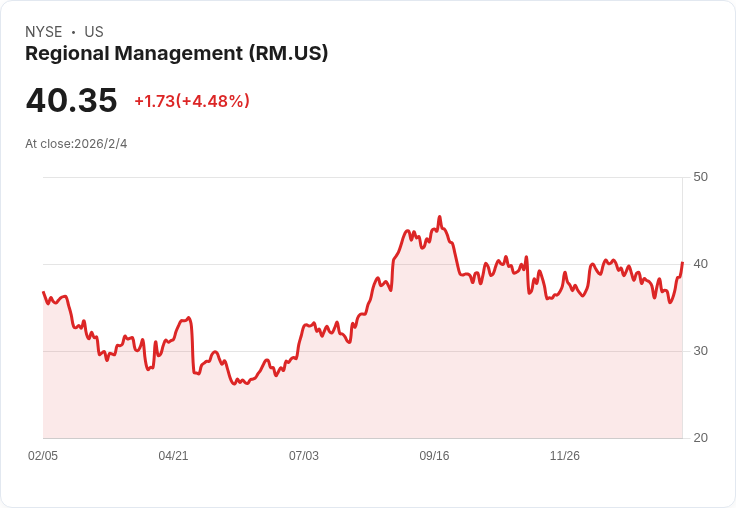Select the US market label

tap(94, 32)
